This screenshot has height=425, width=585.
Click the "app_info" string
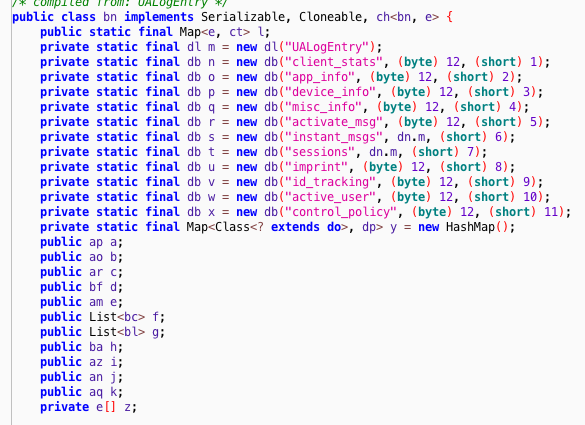pyautogui.click(x=320, y=77)
